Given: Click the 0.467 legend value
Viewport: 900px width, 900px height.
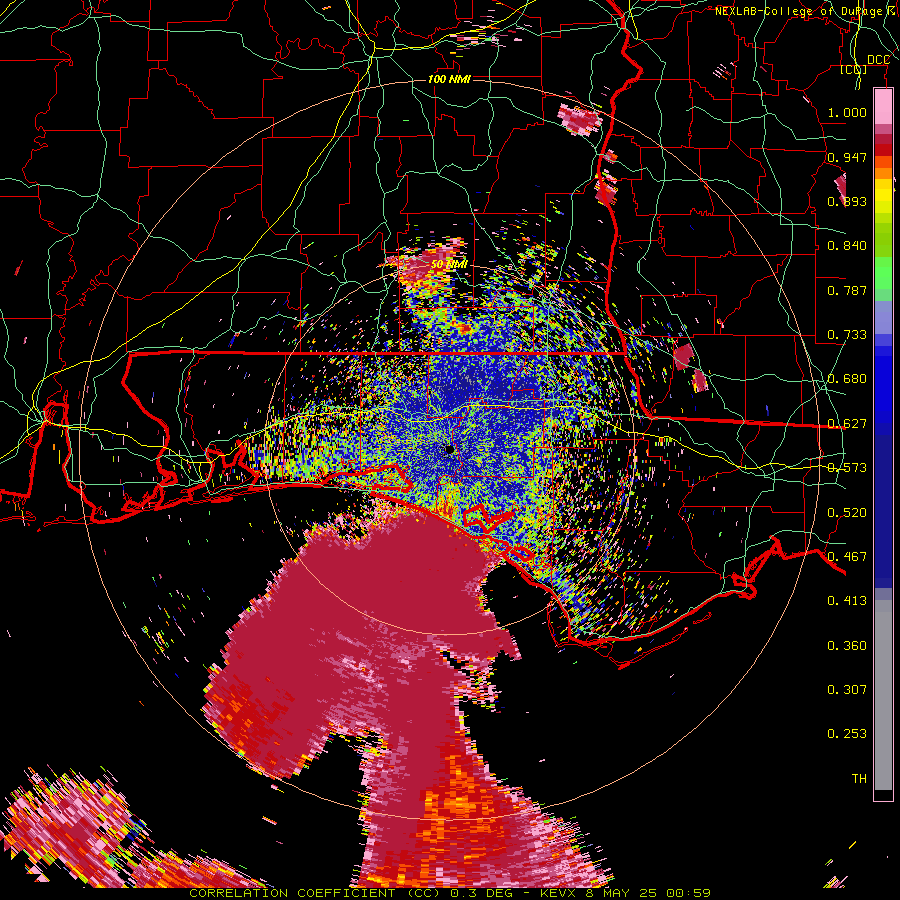Looking at the screenshot, I should pyautogui.click(x=847, y=556).
